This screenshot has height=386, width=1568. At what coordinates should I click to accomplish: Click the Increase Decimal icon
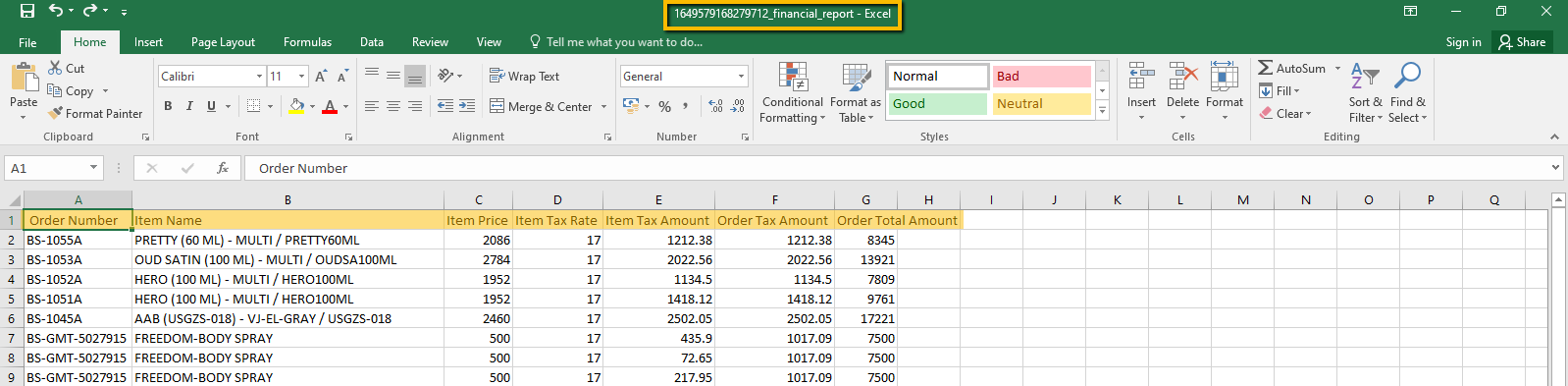[x=715, y=106]
